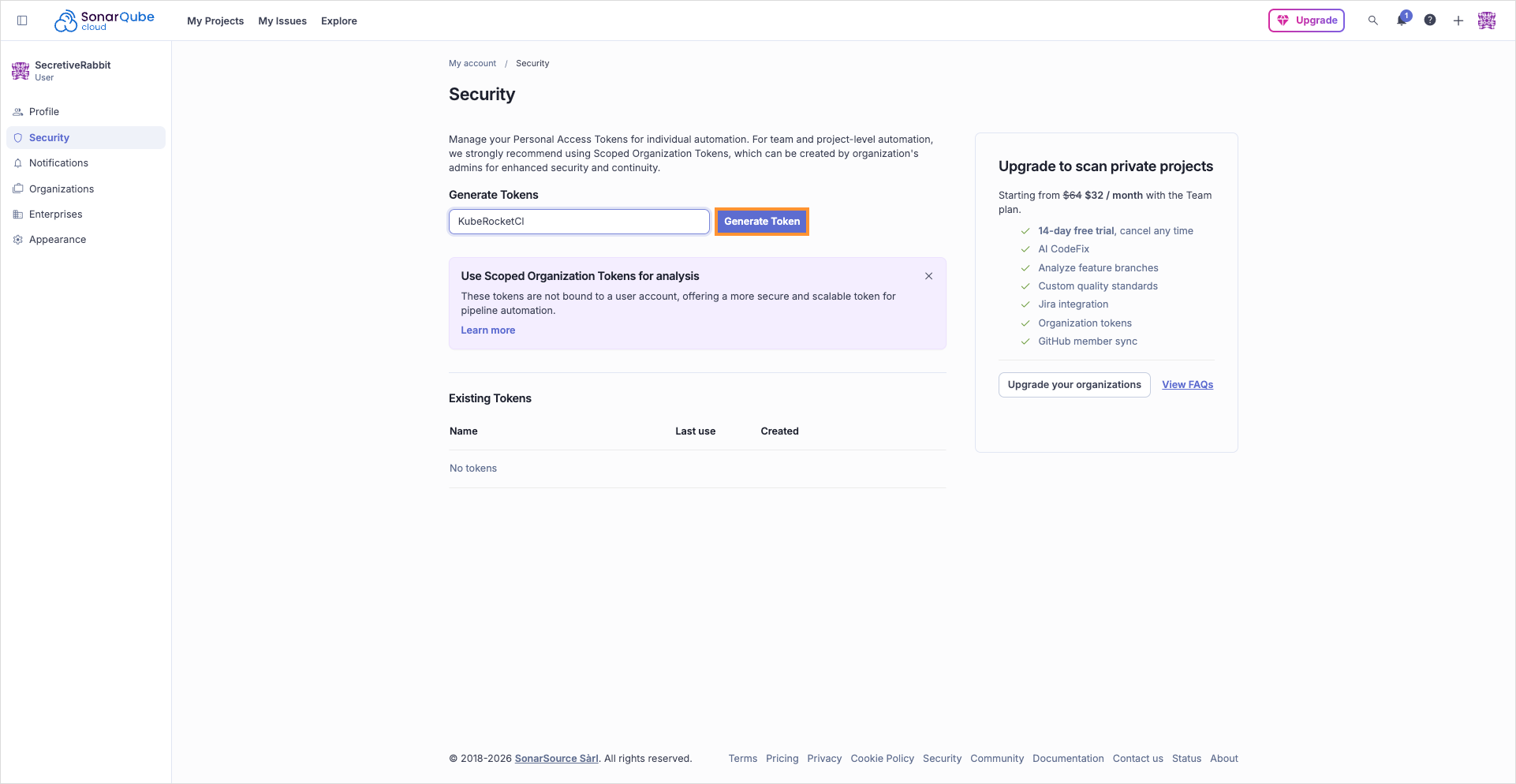Collapse the left sidebar panel
The width and height of the screenshot is (1516, 784).
22,21
